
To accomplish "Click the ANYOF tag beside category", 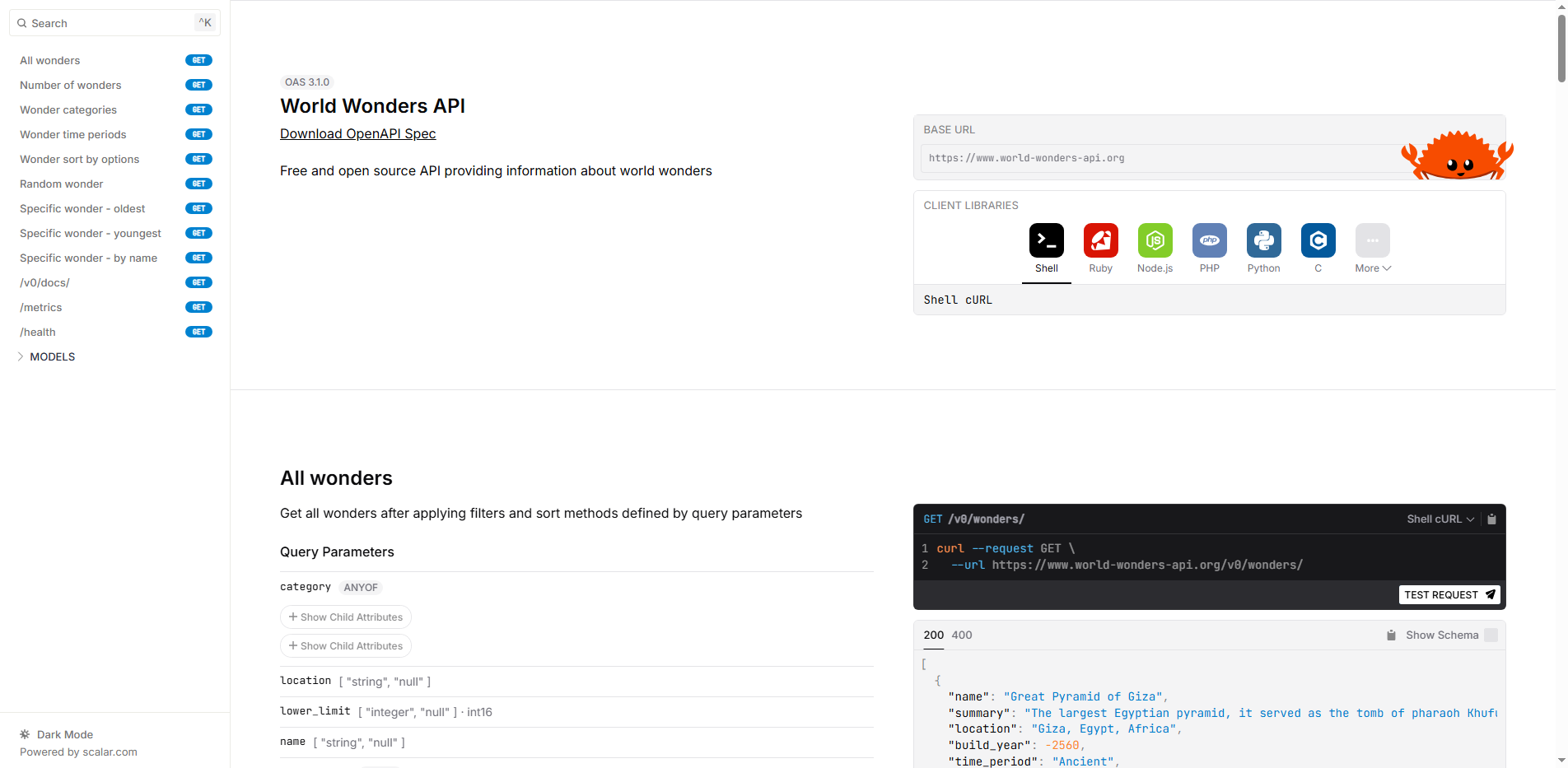I will (x=361, y=588).
